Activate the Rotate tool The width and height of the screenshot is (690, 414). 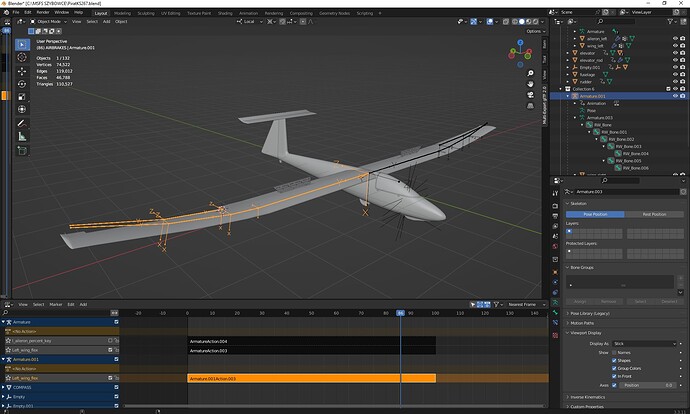pos(22,84)
